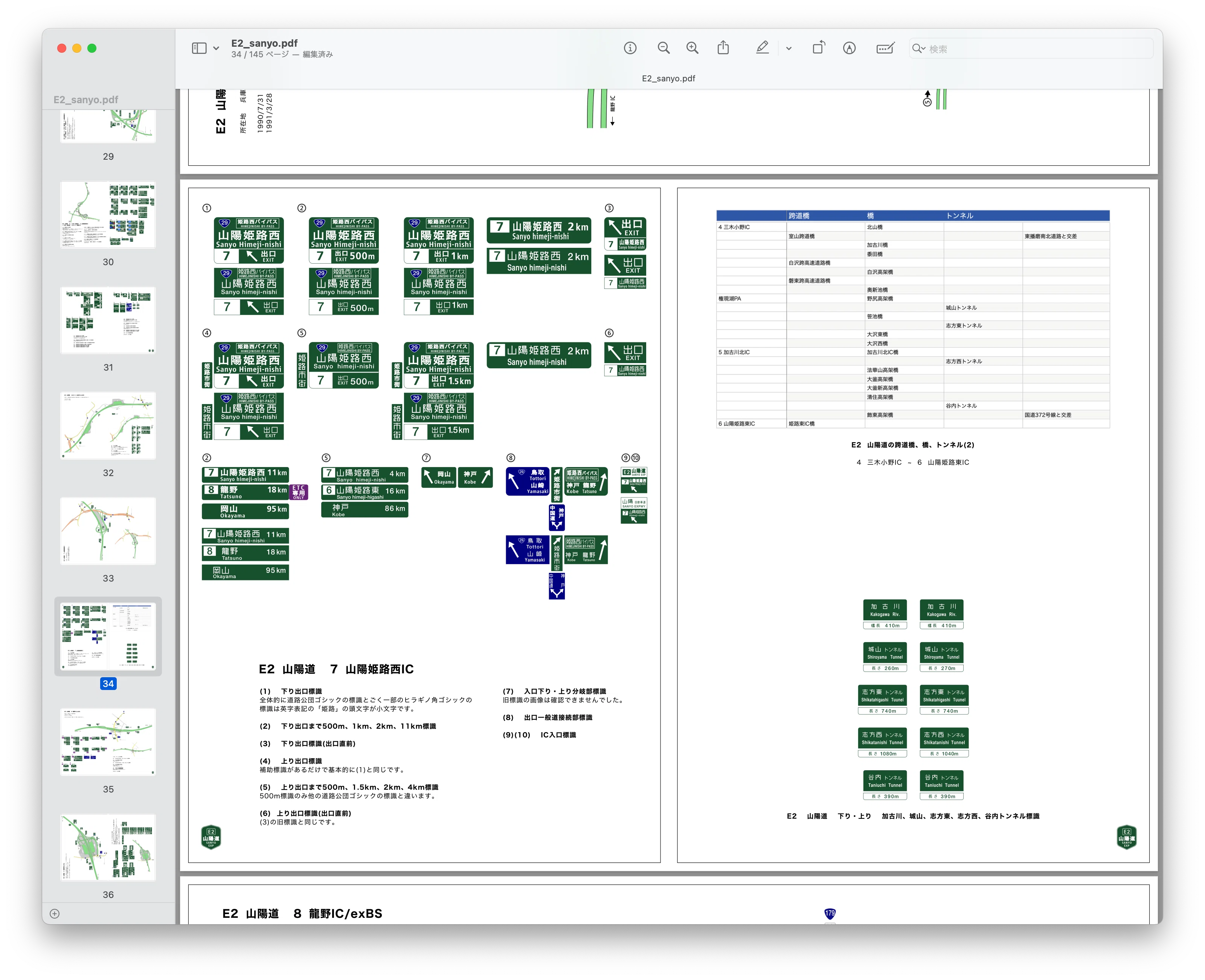The image size is (1205, 980).
Task: Select the E2_sanyo.pdf tab title
Action: (x=668, y=78)
